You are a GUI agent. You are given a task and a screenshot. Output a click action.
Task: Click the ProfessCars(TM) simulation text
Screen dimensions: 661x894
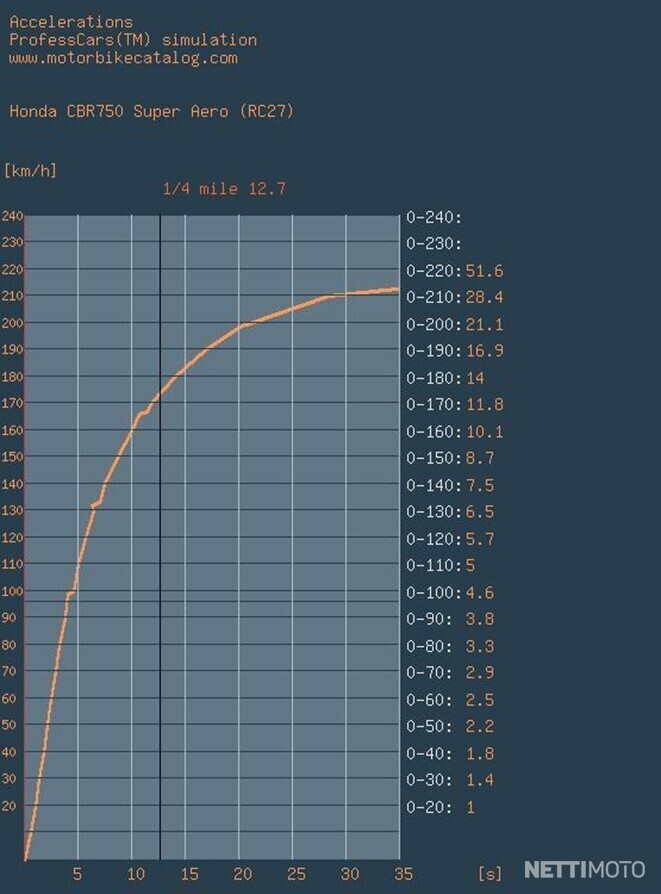pyautogui.click(x=132, y=40)
